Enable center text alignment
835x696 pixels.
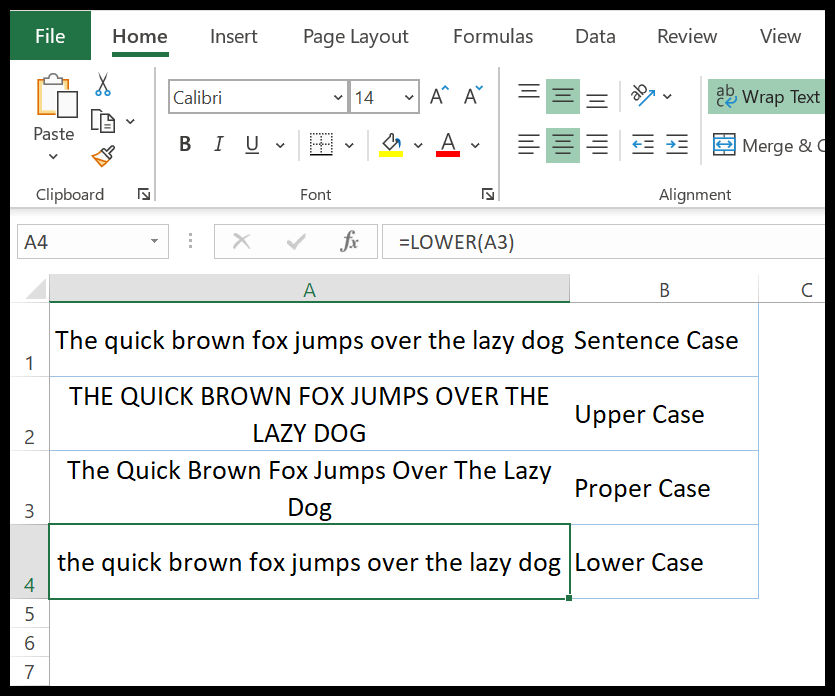(x=562, y=144)
